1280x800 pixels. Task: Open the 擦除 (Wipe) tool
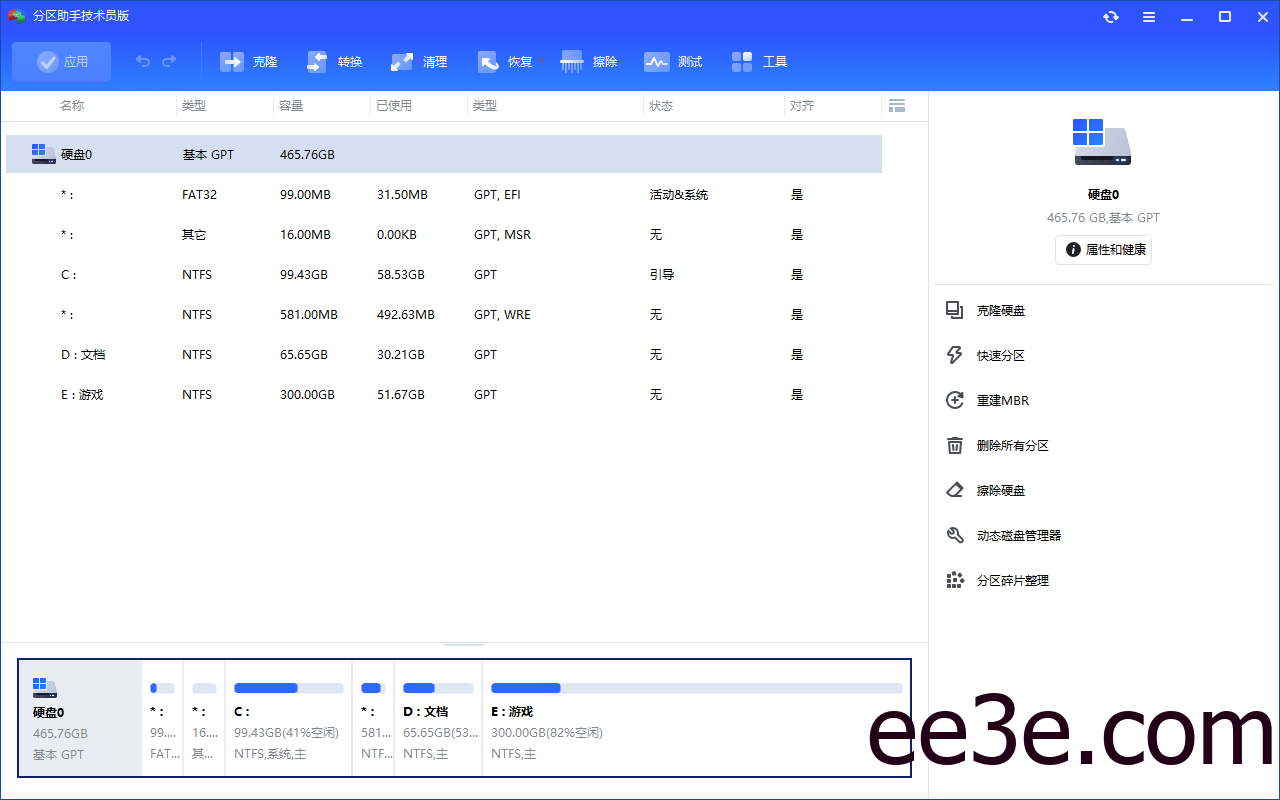click(589, 61)
